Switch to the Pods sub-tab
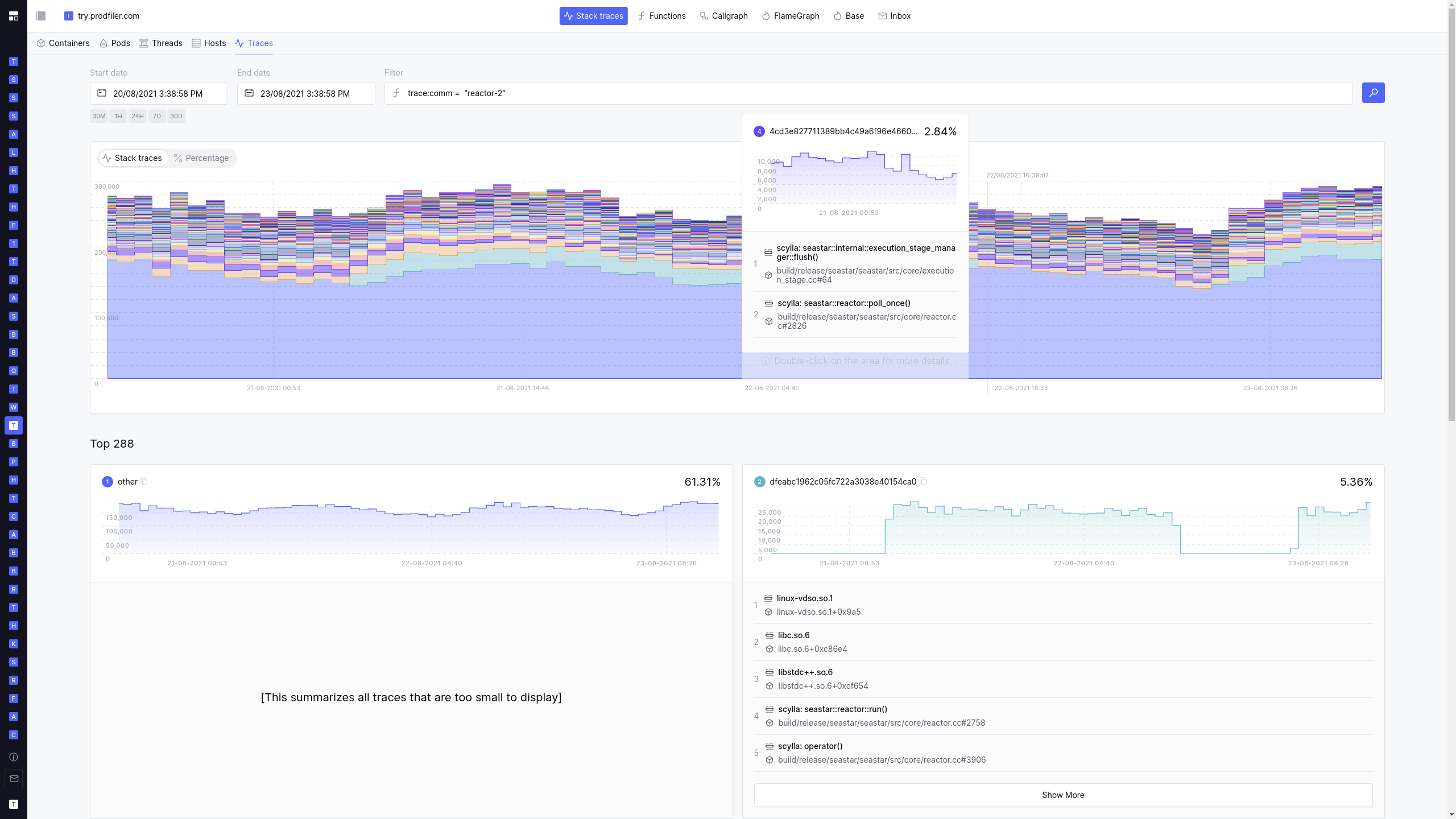 coord(115,43)
